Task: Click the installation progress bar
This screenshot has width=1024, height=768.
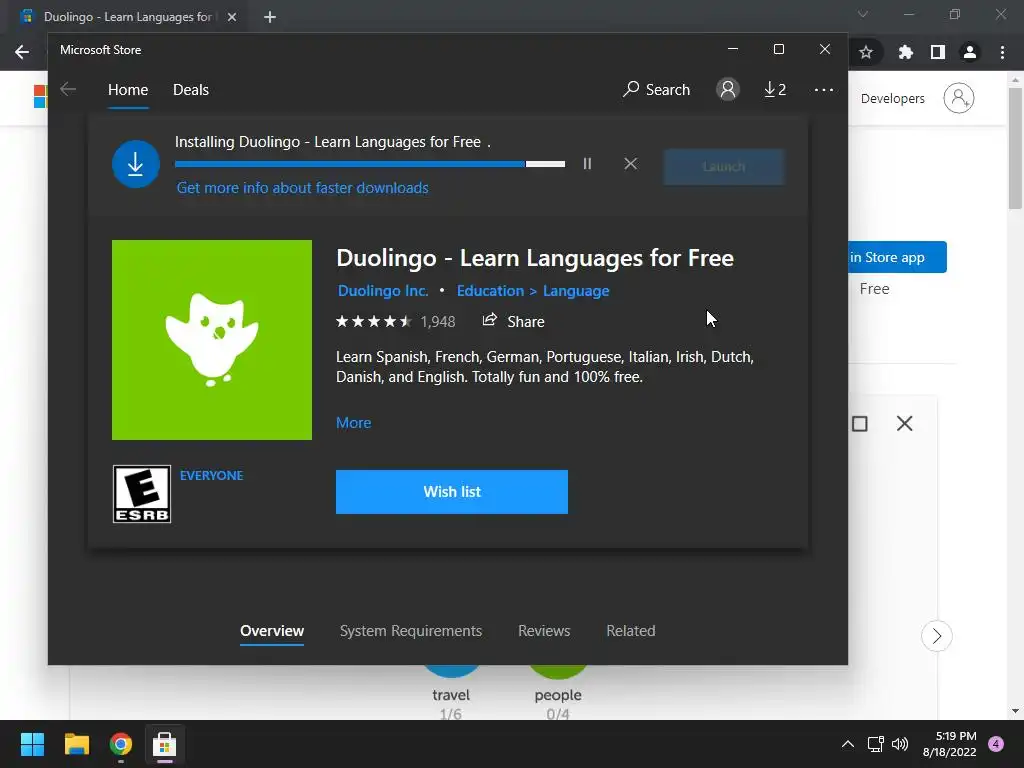Action: coord(370,164)
